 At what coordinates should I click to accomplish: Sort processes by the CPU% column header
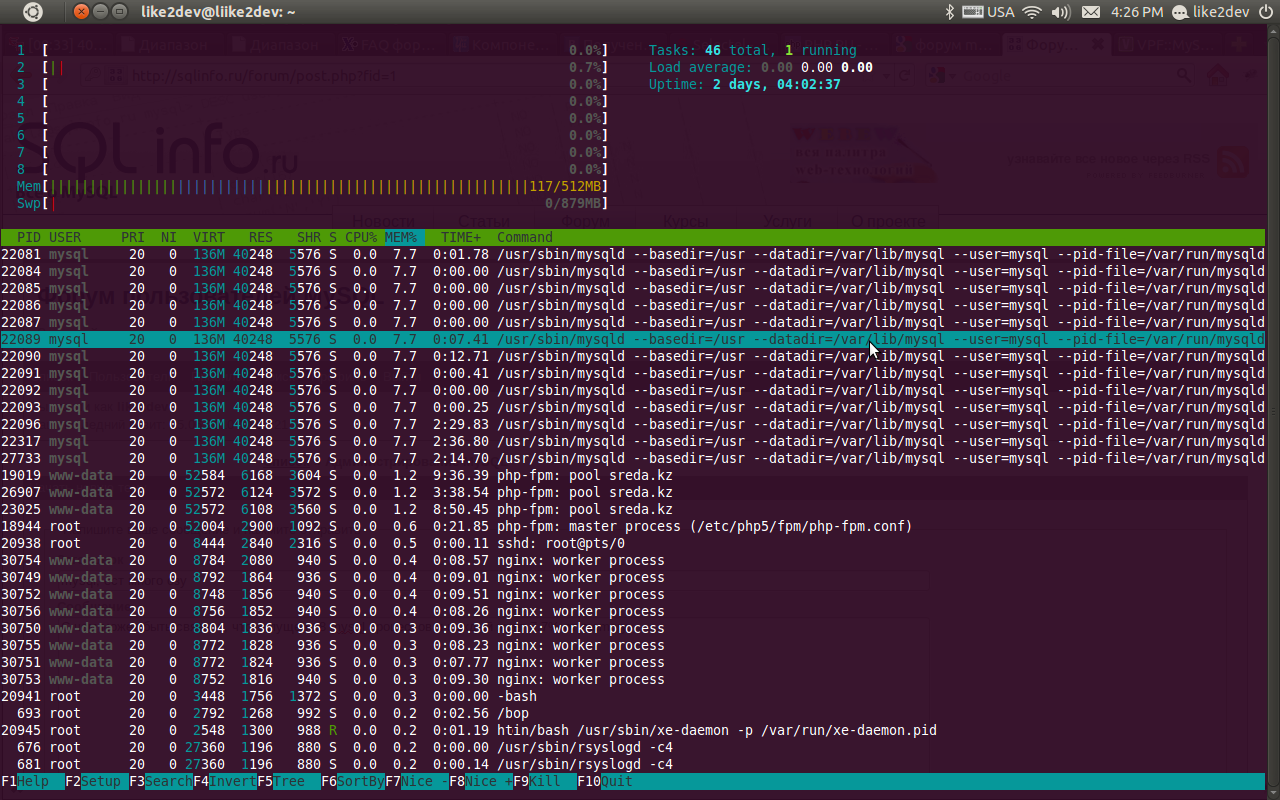[361, 237]
